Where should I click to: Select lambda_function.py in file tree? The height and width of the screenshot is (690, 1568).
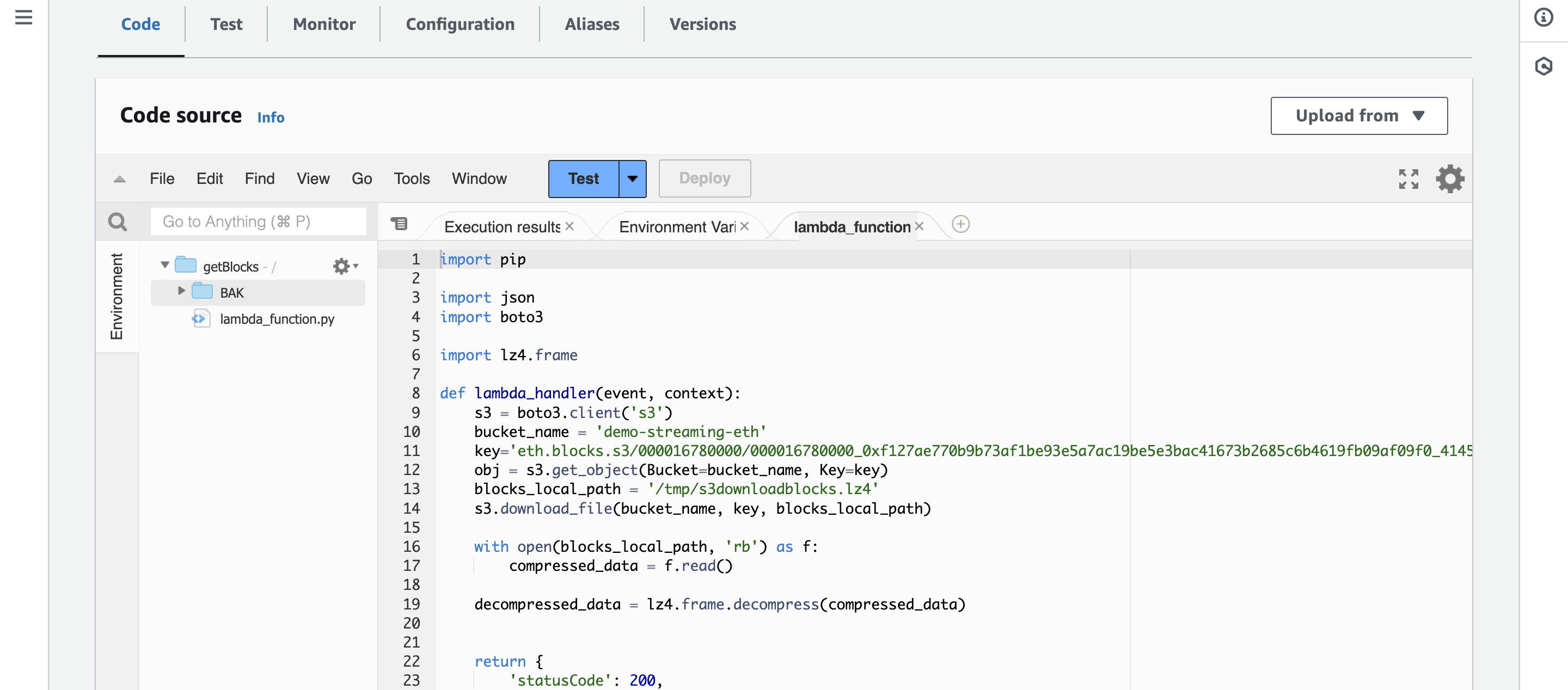(277, 319)
